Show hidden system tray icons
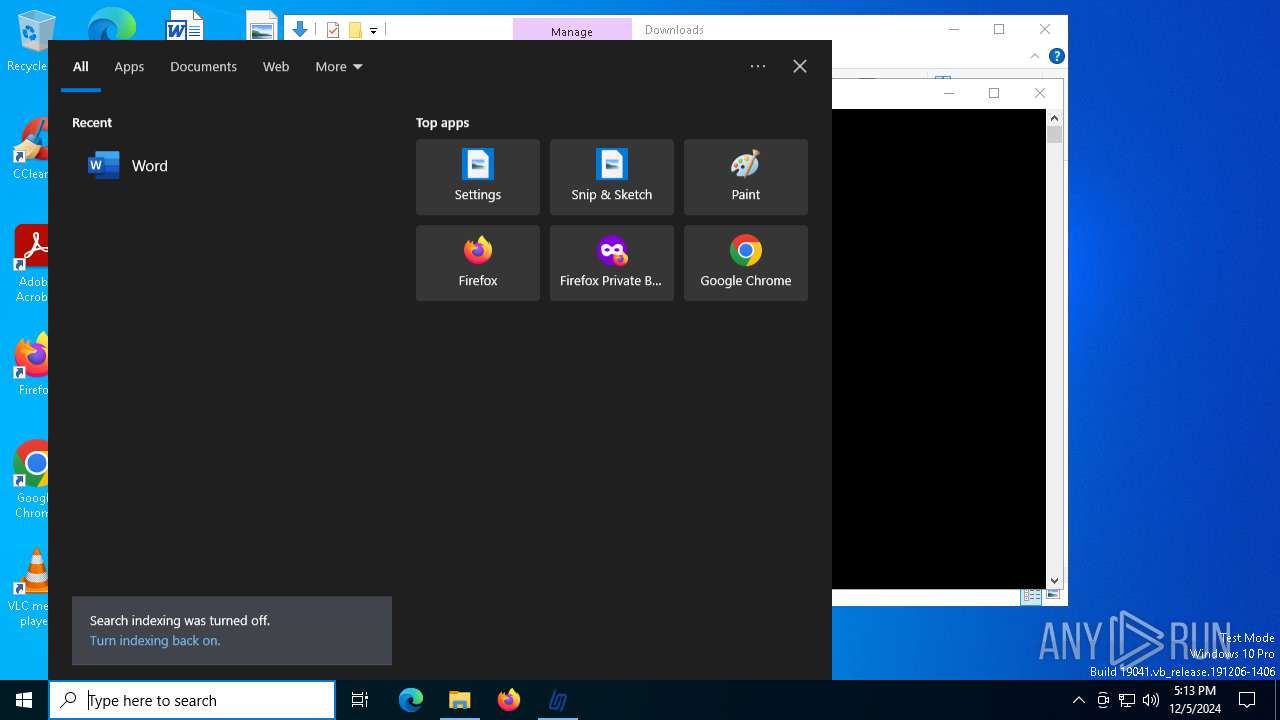This screenshot has width=1280, height=720. (x=1078, y=700)
